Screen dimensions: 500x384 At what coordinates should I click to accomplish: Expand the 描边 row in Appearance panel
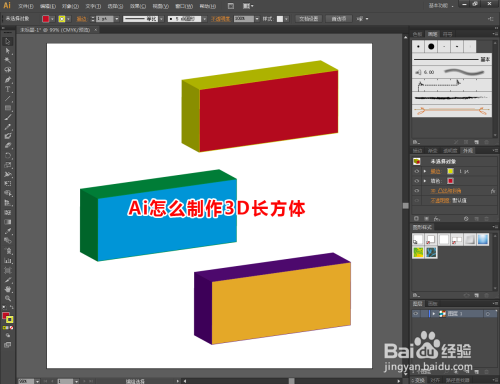coord(425,171)
